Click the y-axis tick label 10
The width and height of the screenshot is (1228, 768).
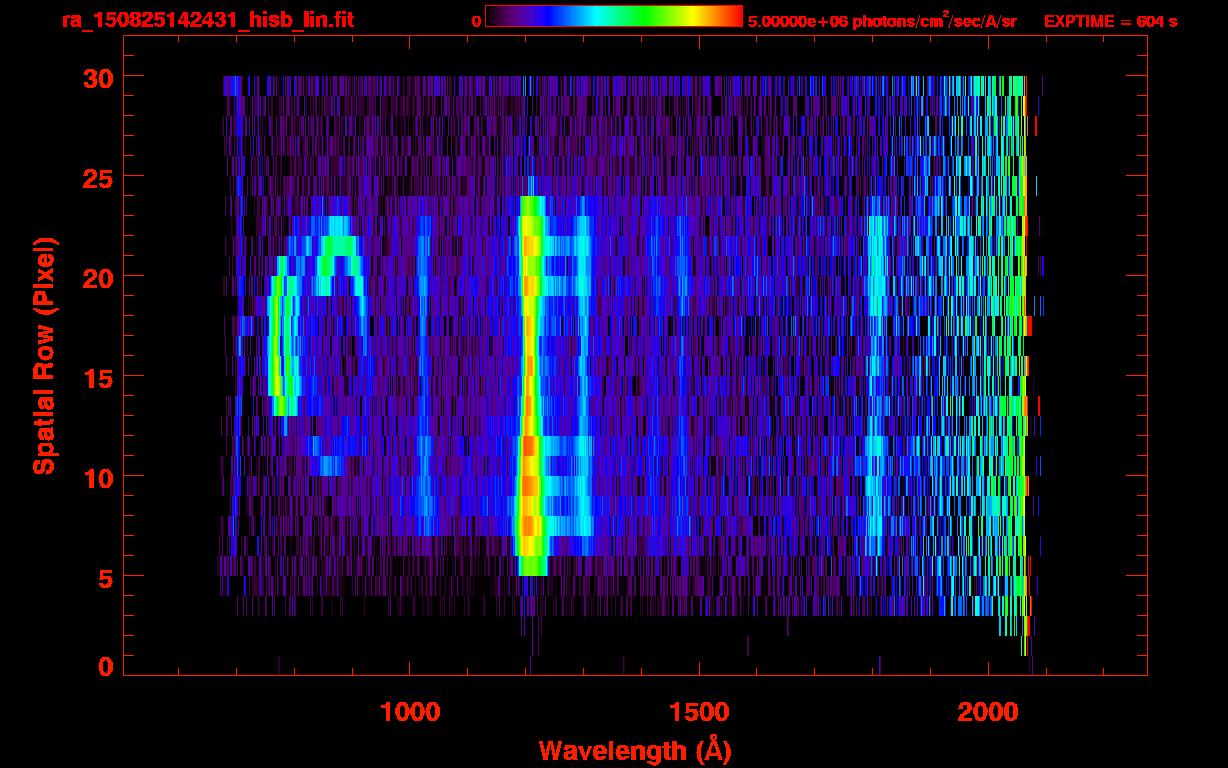pyautogui.click(x=100, y=477)
